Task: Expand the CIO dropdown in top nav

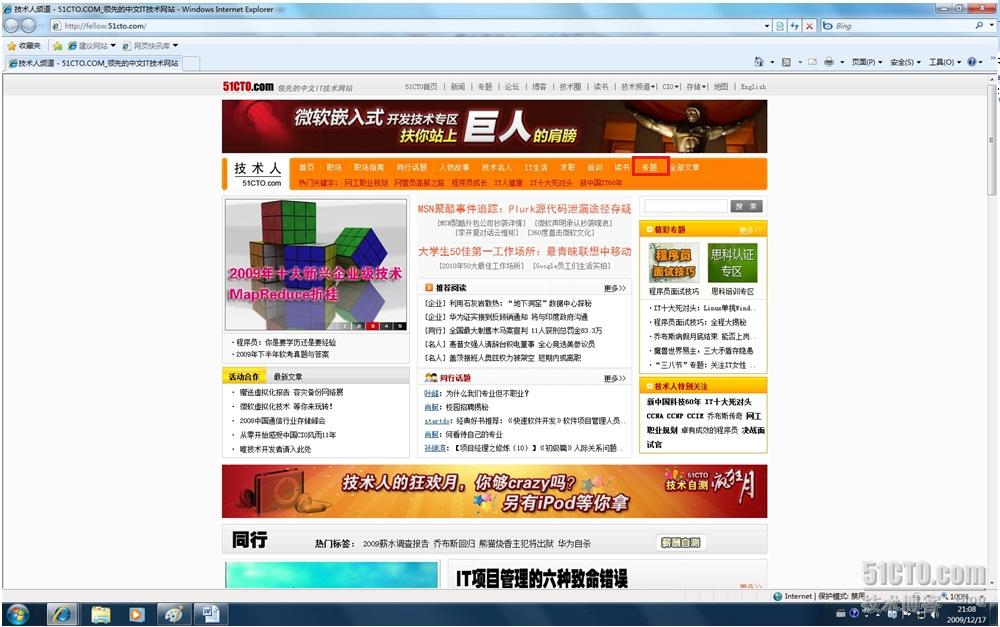Action: pyautogui.click(x=678, y=87)
